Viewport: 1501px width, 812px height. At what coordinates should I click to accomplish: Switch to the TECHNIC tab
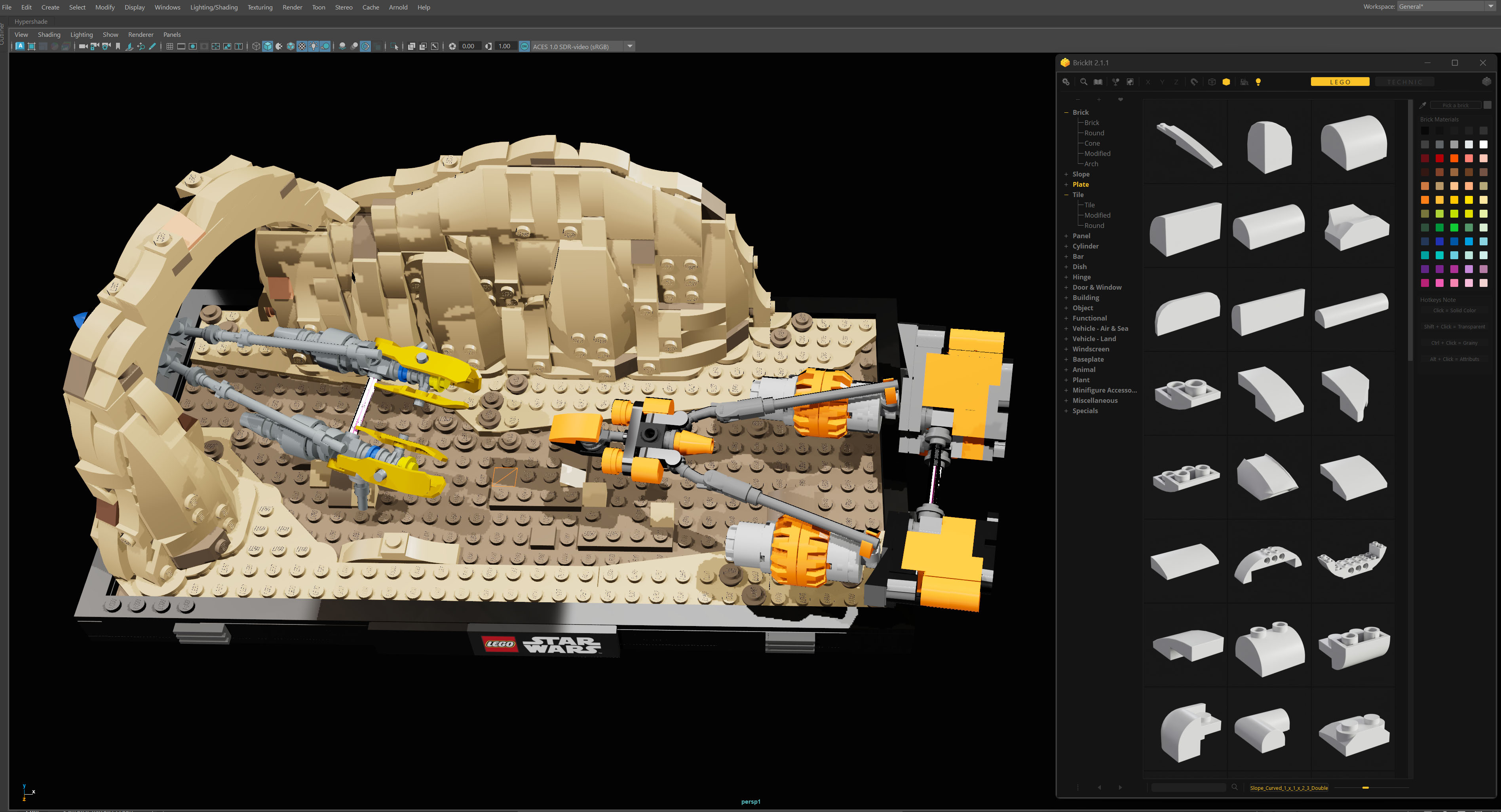tap(1404, 82)
